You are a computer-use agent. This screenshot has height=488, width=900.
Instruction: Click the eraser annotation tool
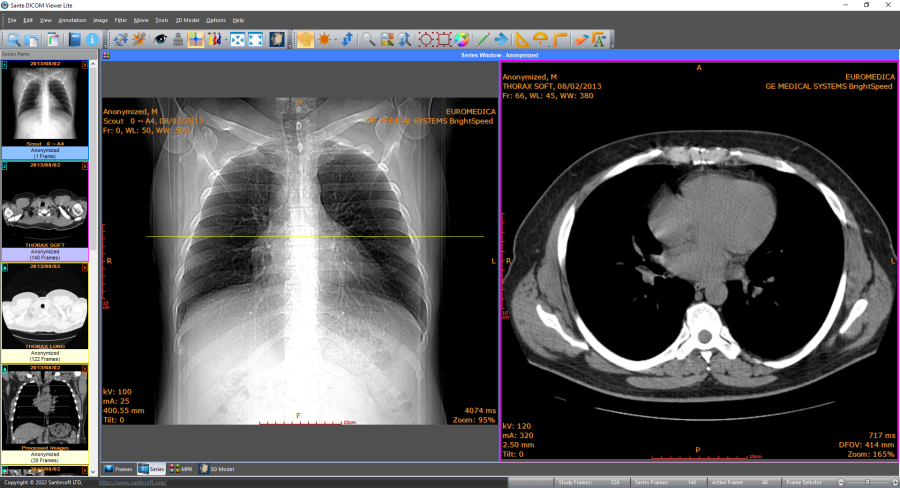581,40
